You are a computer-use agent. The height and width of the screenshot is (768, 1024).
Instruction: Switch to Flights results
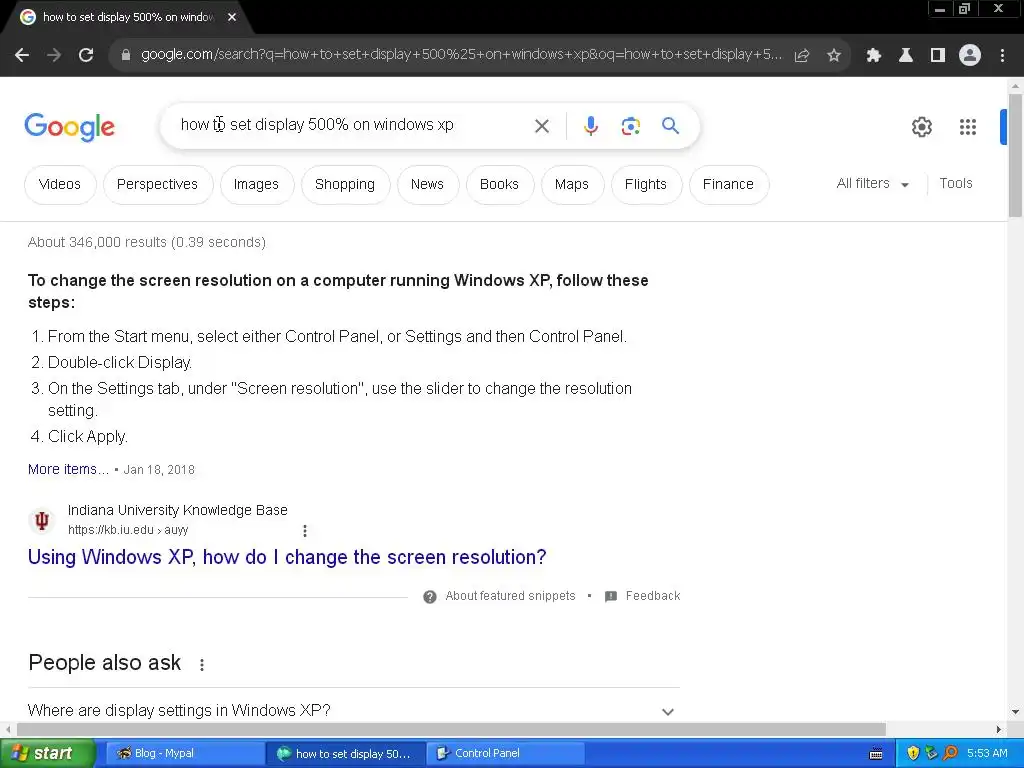646,185
